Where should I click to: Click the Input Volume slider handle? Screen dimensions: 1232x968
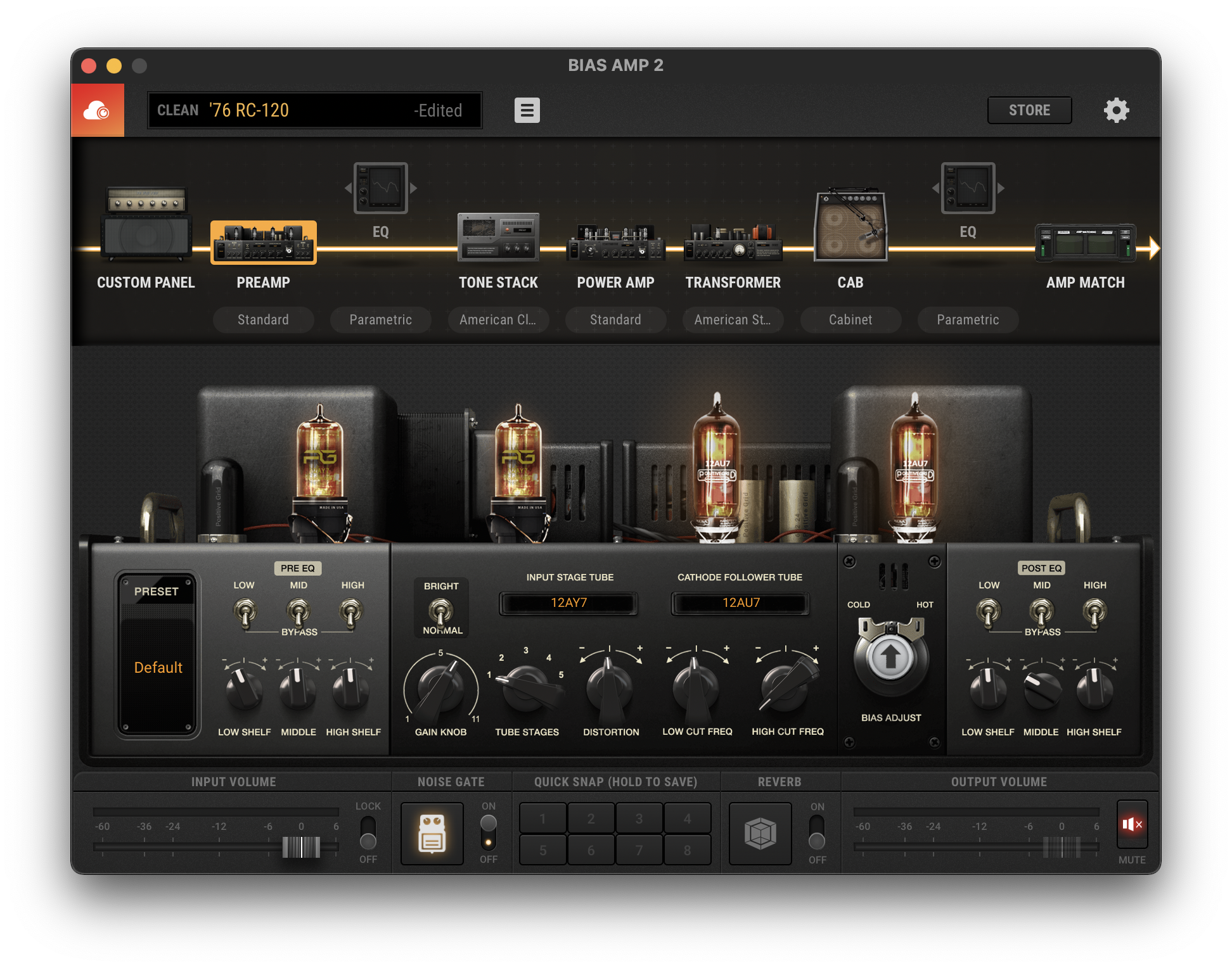click(x=301, y=846)
